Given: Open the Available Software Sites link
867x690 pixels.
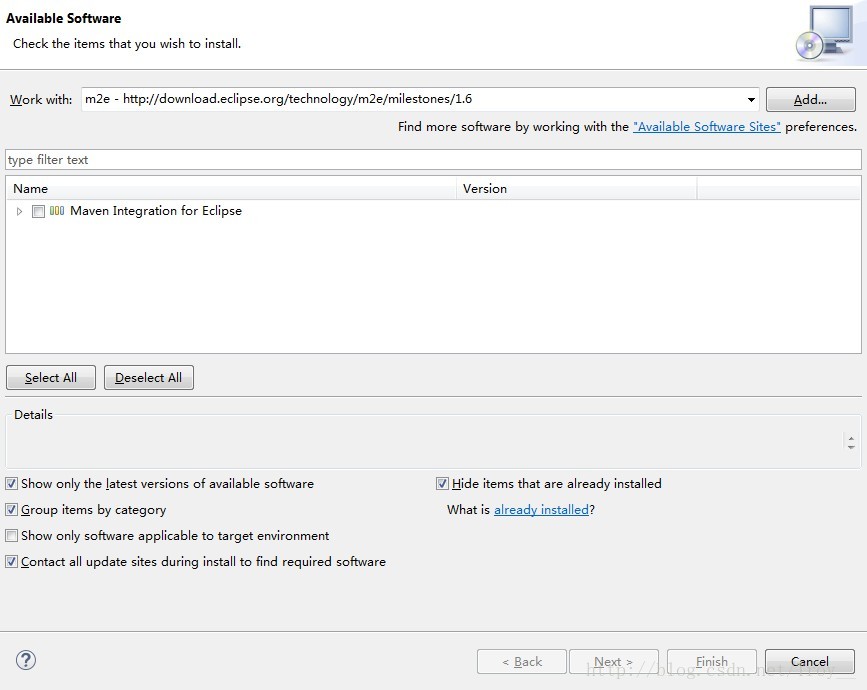Looking at the screenshot, I should pos(707,127).
